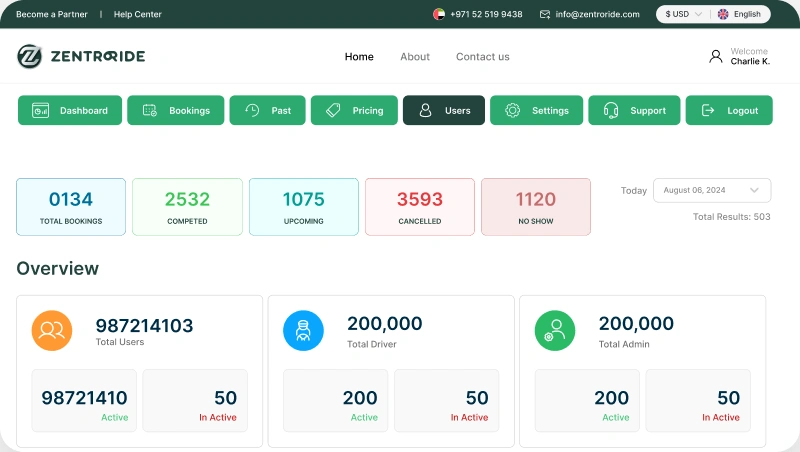Click the UK flag language icon
The image size is (800, 452).
pos(723,14)
